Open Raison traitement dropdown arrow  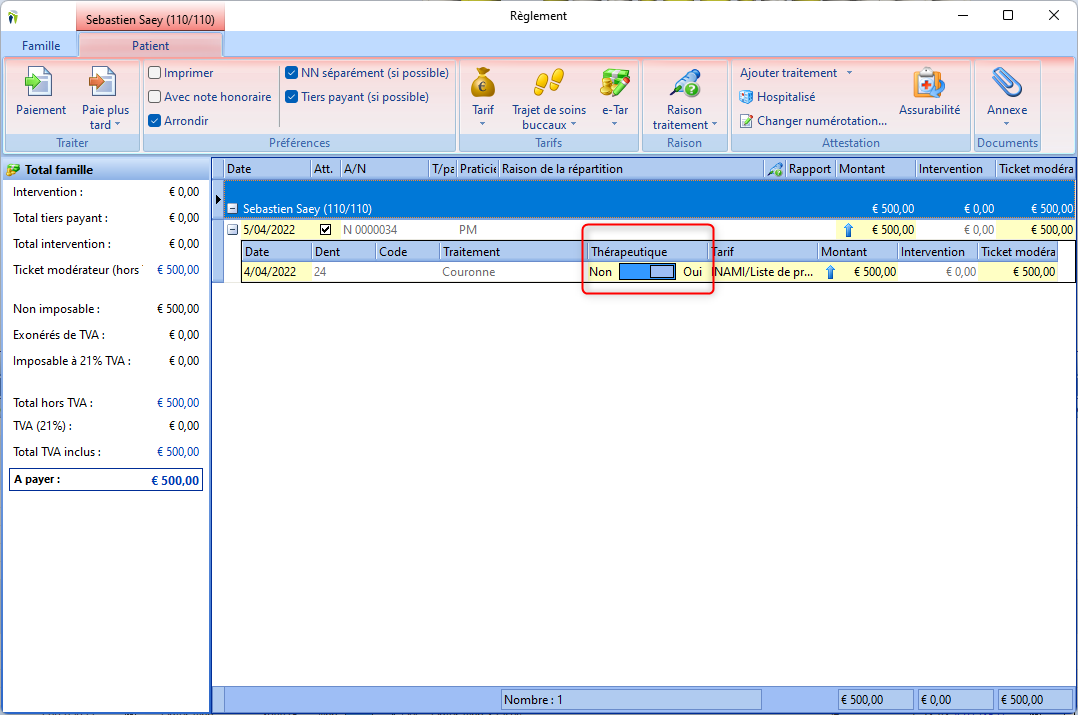tap(714, 125)
